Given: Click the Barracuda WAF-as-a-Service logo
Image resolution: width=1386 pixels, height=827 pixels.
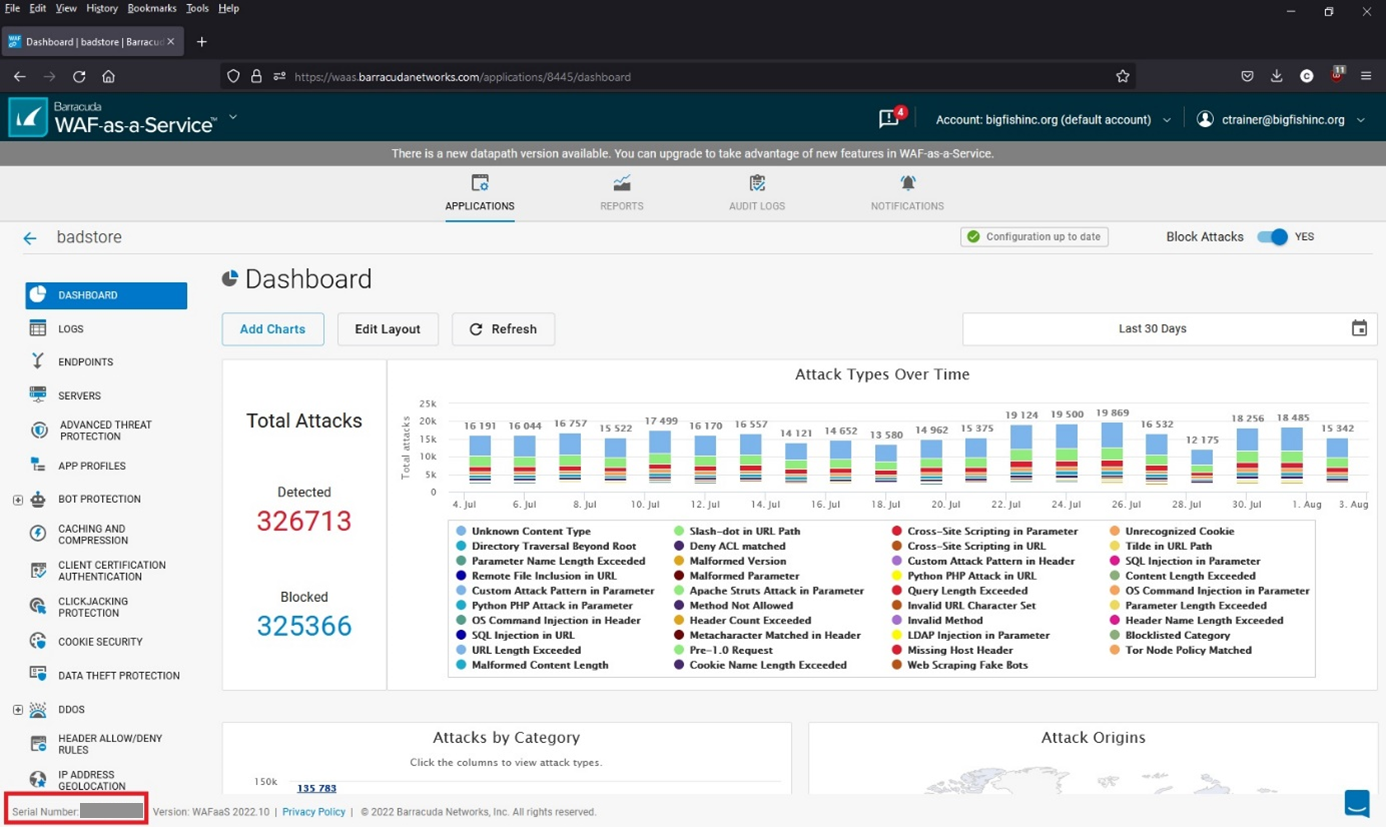Looking at the screenshot, I should point(112,118).
